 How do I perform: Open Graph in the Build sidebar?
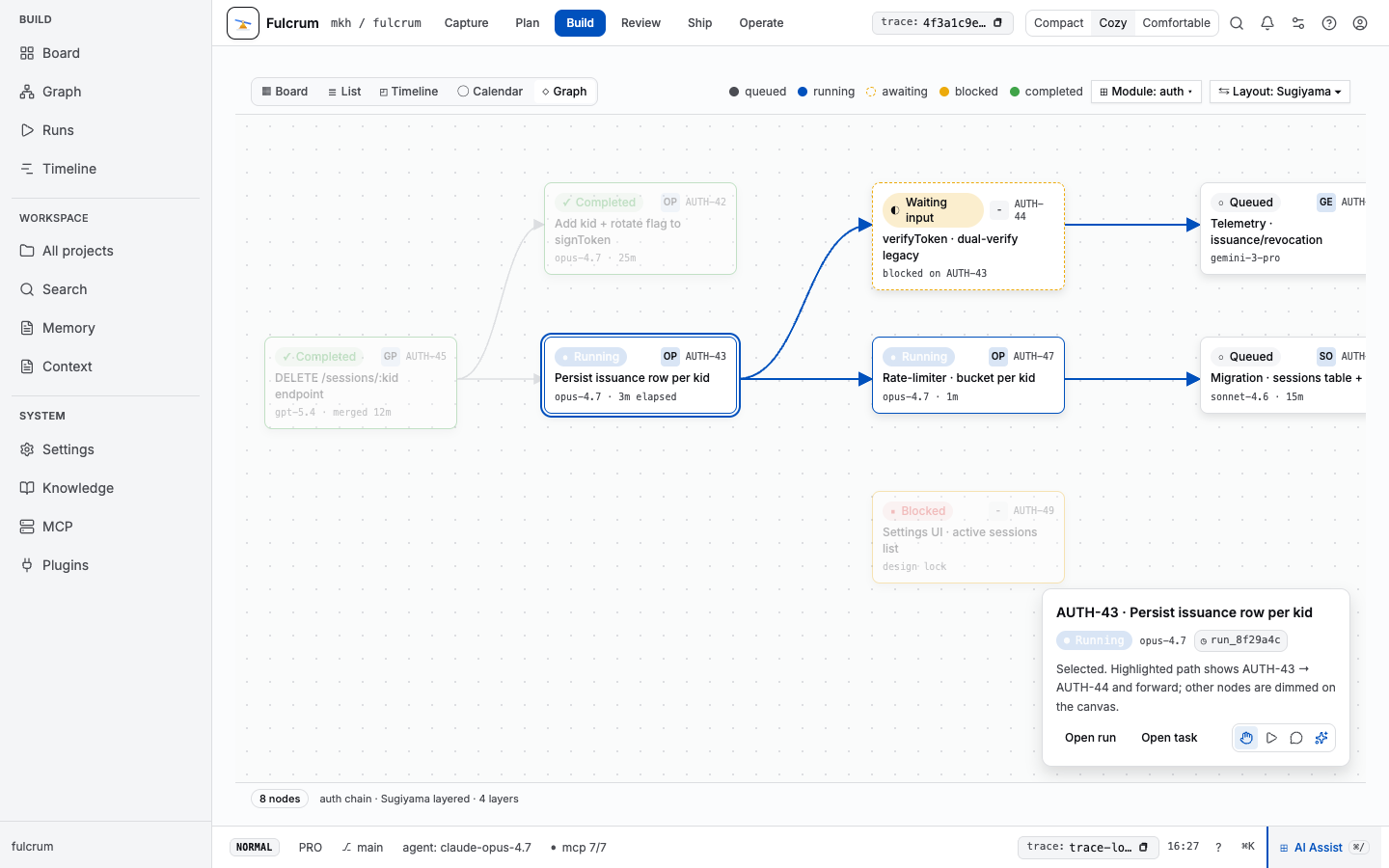[x=105, y=92]
